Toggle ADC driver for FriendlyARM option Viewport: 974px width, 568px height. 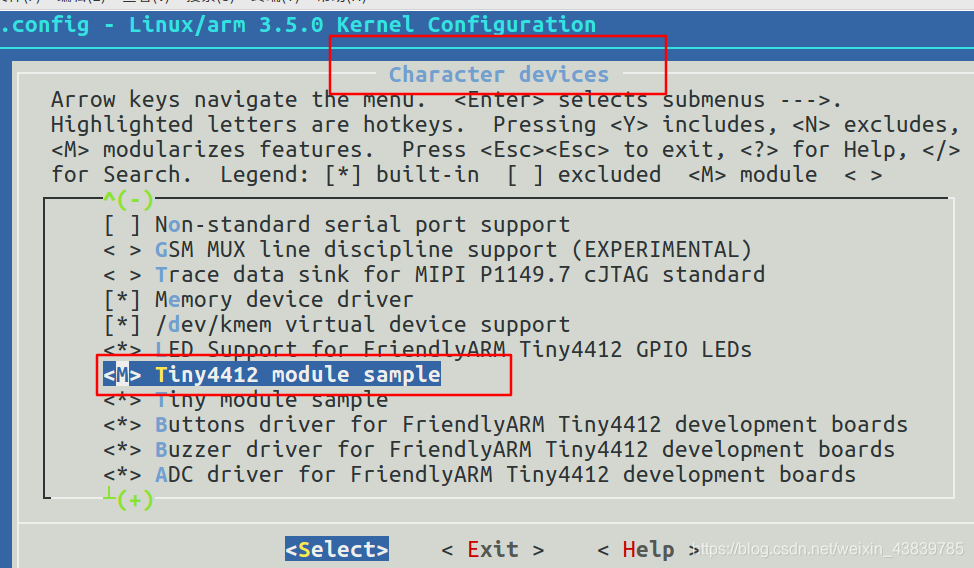[x=122, y=475]
